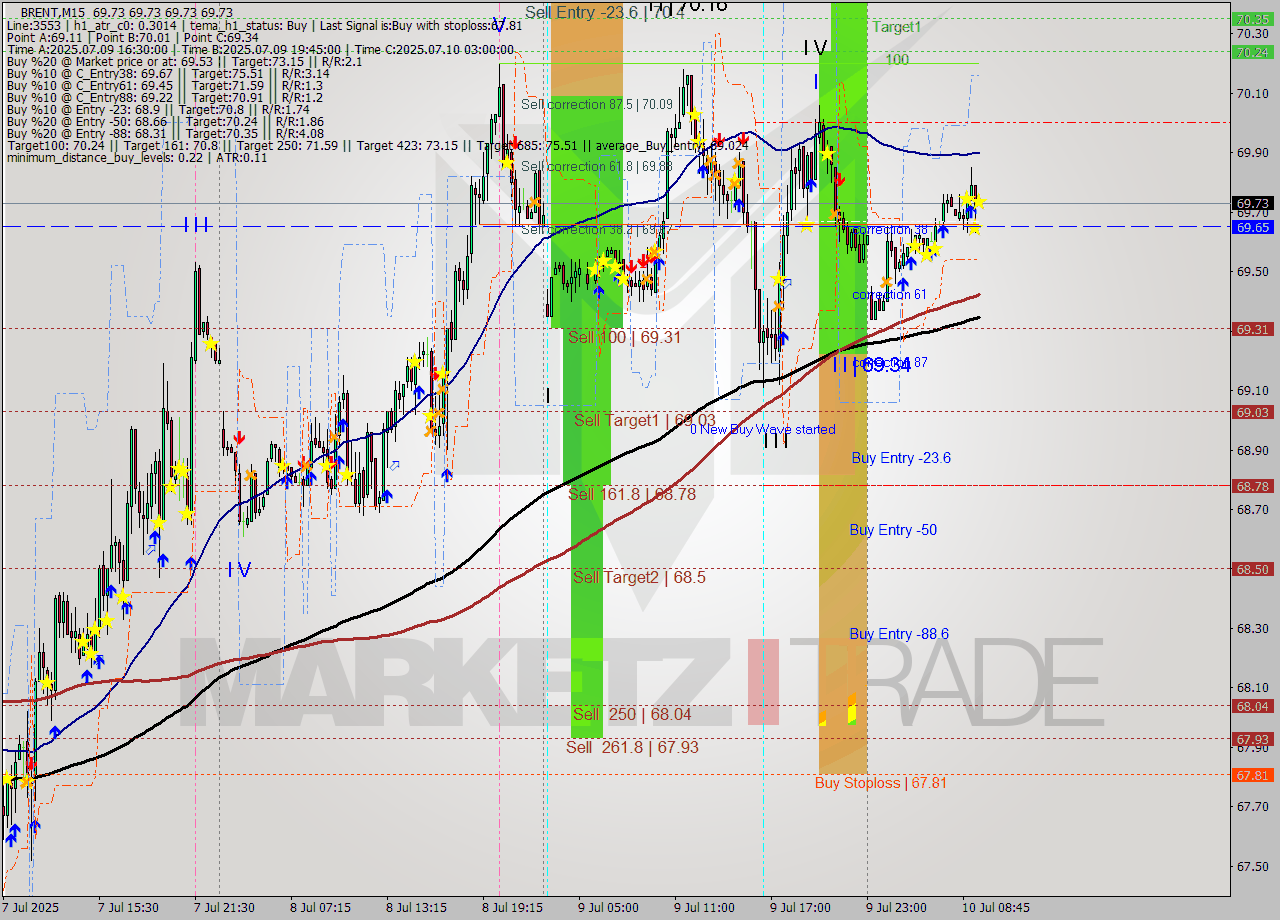1280x920 pixels.
Task: Click the 'Sell 250 | 68.04' label
Action: (x=631, y=714)
